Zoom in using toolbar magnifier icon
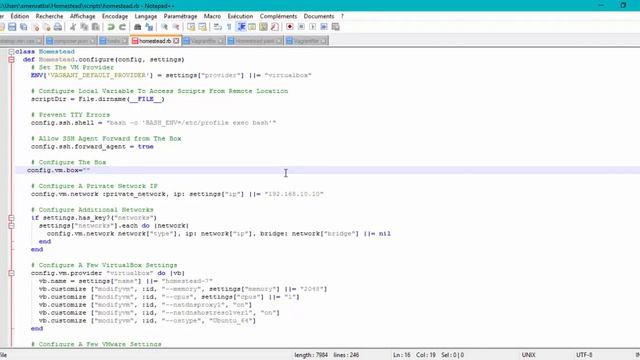 click(x=164, y=27)
